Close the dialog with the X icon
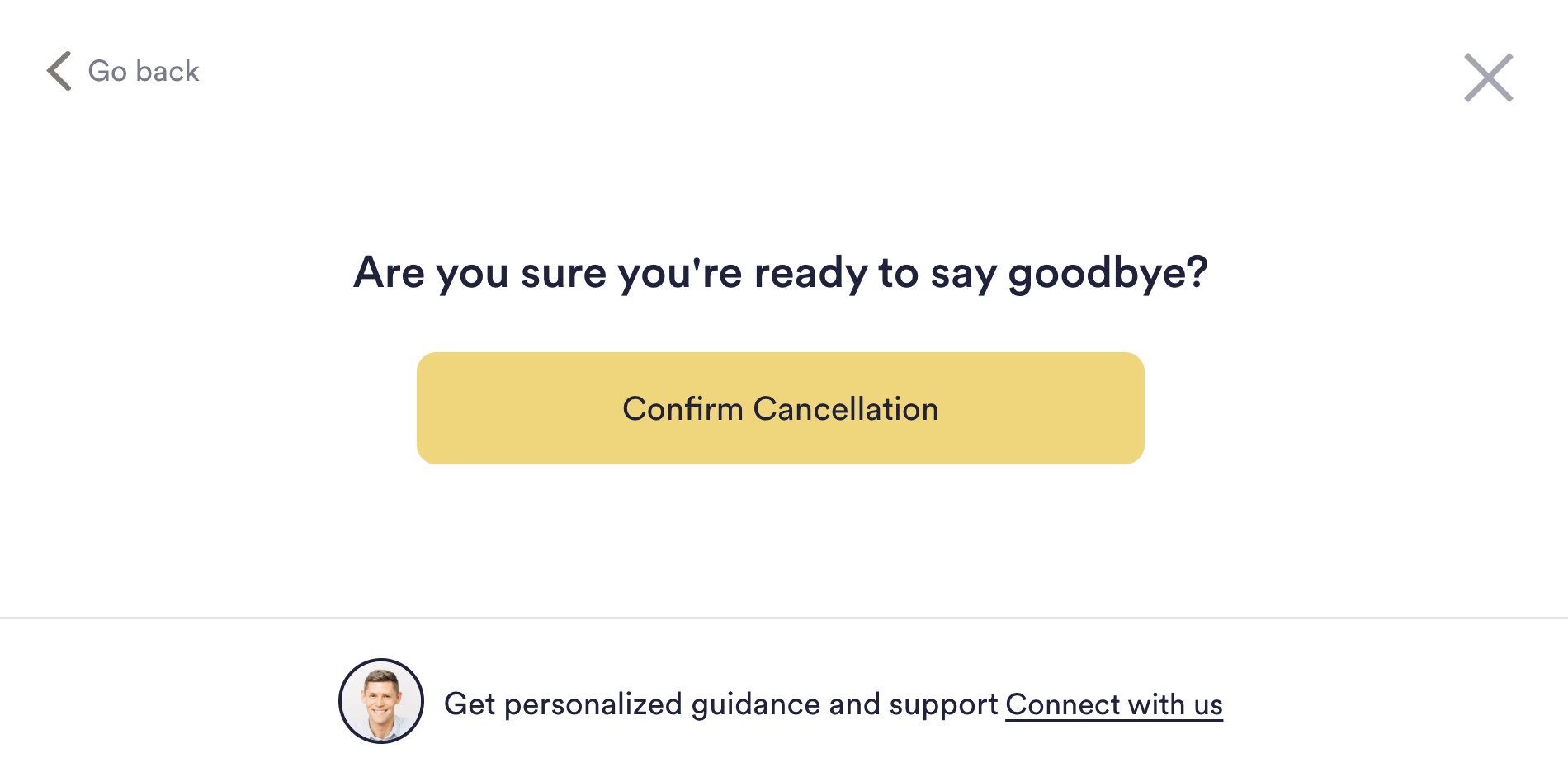Screen dimensions: 1568x772 coord(1489,78)
